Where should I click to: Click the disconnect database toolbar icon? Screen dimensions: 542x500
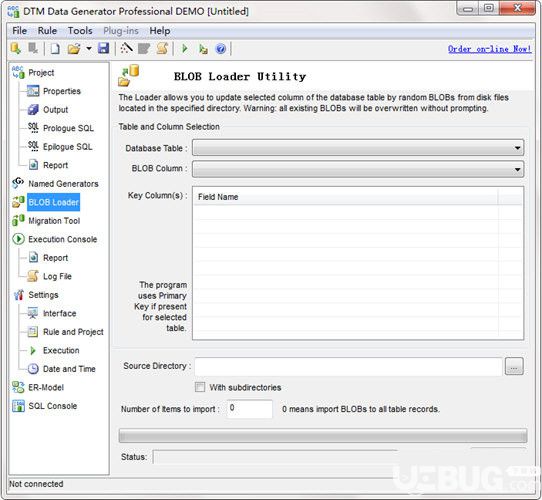33,48
